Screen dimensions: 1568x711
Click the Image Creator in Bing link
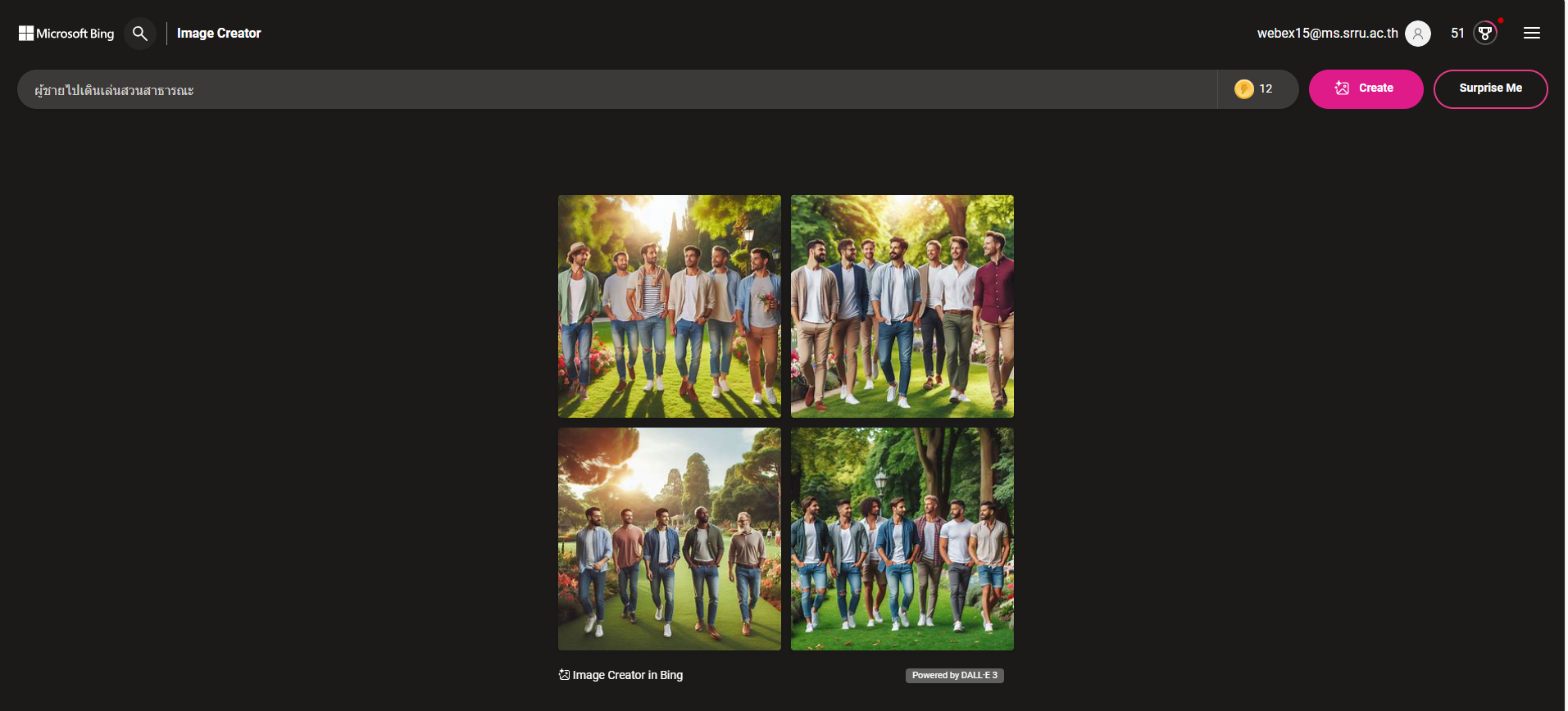tap(627, 675)
